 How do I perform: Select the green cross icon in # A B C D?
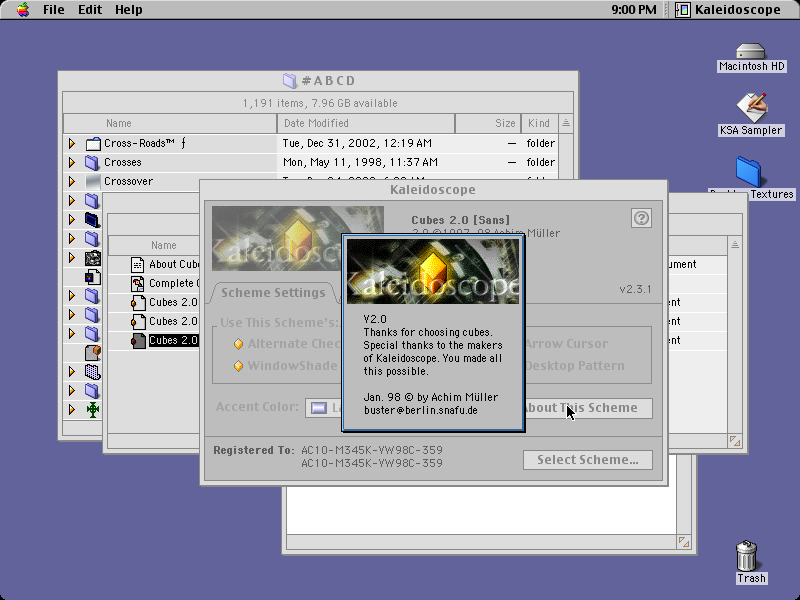[x=93, y=409]
